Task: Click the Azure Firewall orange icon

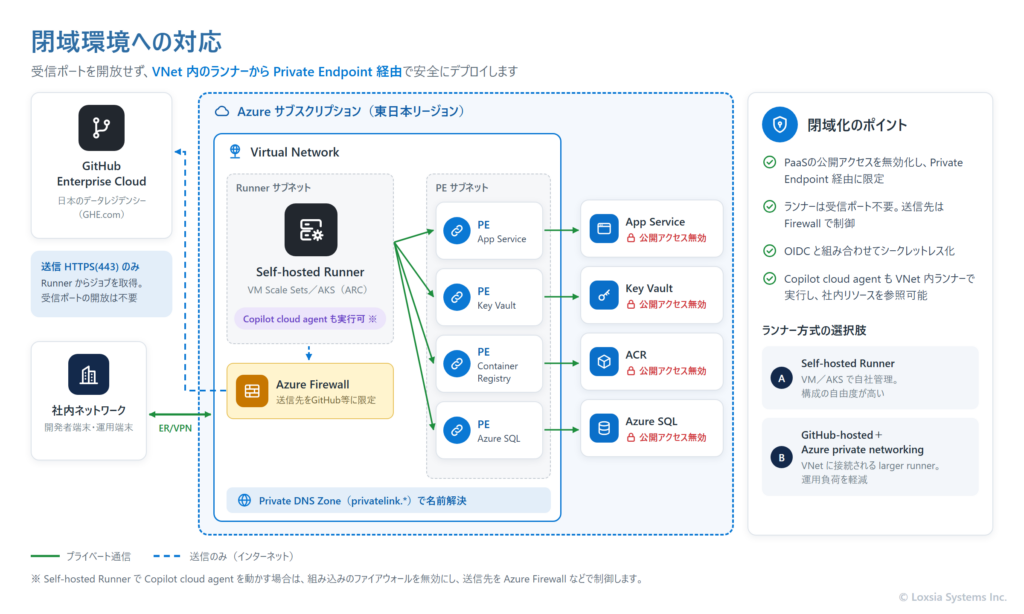Action: coord(252,391)
